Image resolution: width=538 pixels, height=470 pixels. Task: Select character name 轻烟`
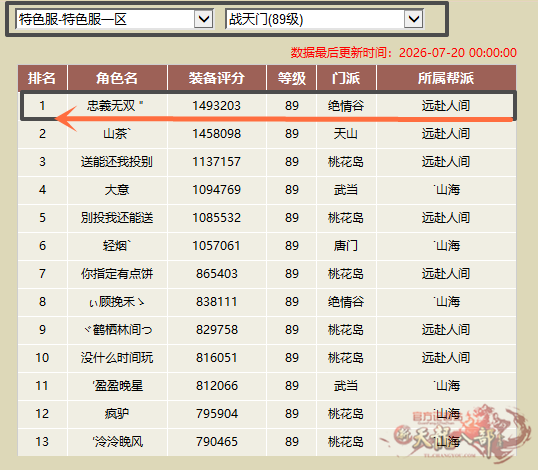pyautogui.click(x=117, y=246)
